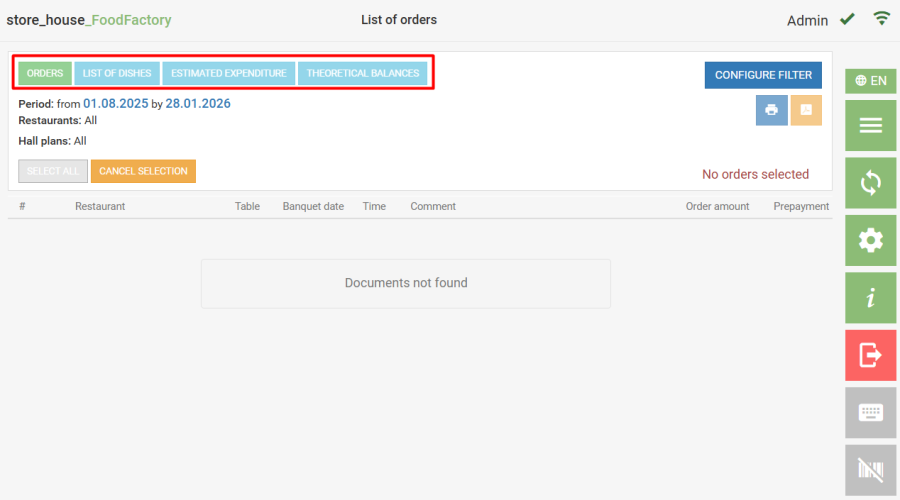Open the EN language selector
Image resolution: width=900 pixels, height=500 pixels.
click(x=870, y=81)
